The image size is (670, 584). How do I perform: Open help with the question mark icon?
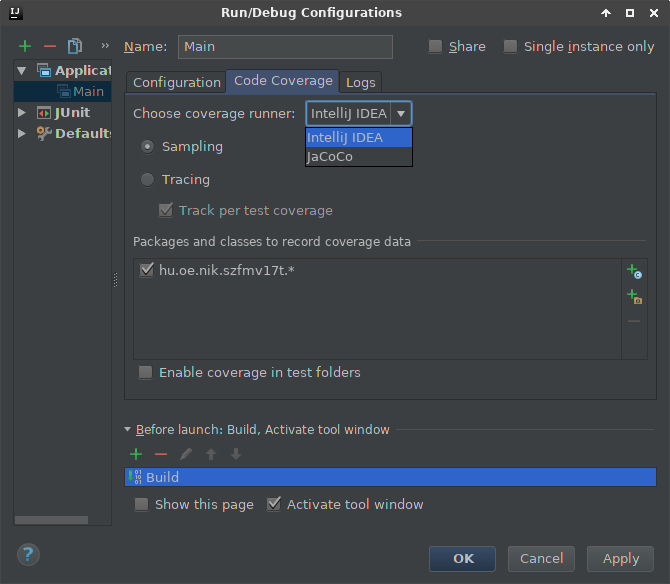[x=29, y=554]
